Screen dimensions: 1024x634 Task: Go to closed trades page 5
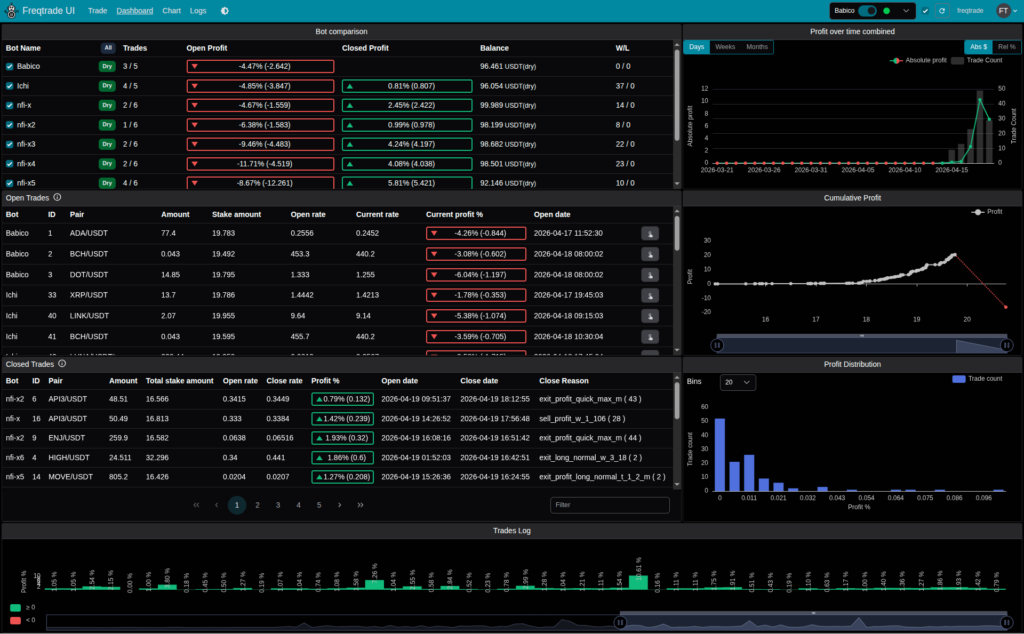coord(319,505)
